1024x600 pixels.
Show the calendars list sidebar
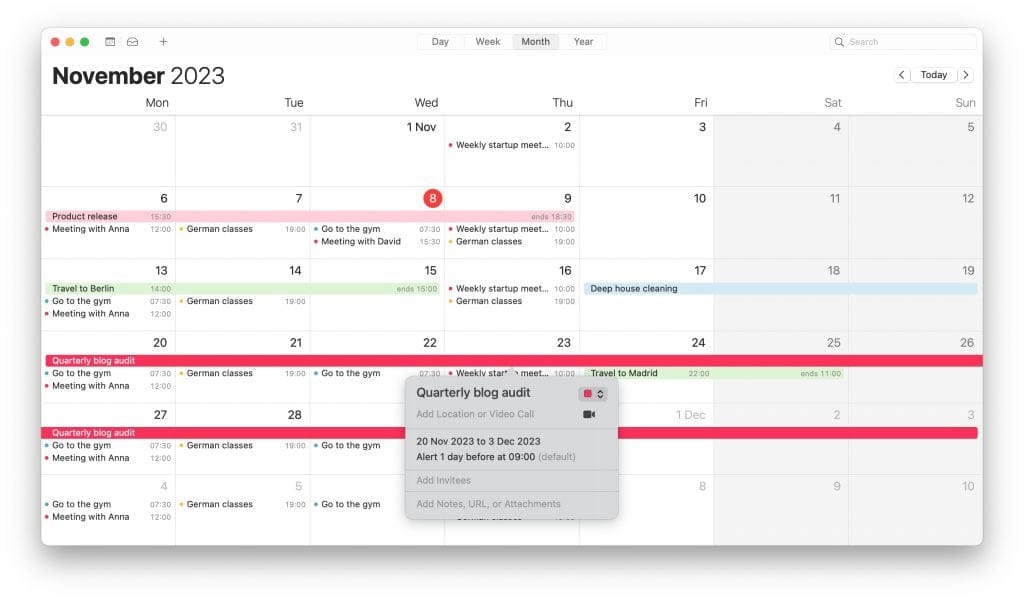(x=110, y=42)
